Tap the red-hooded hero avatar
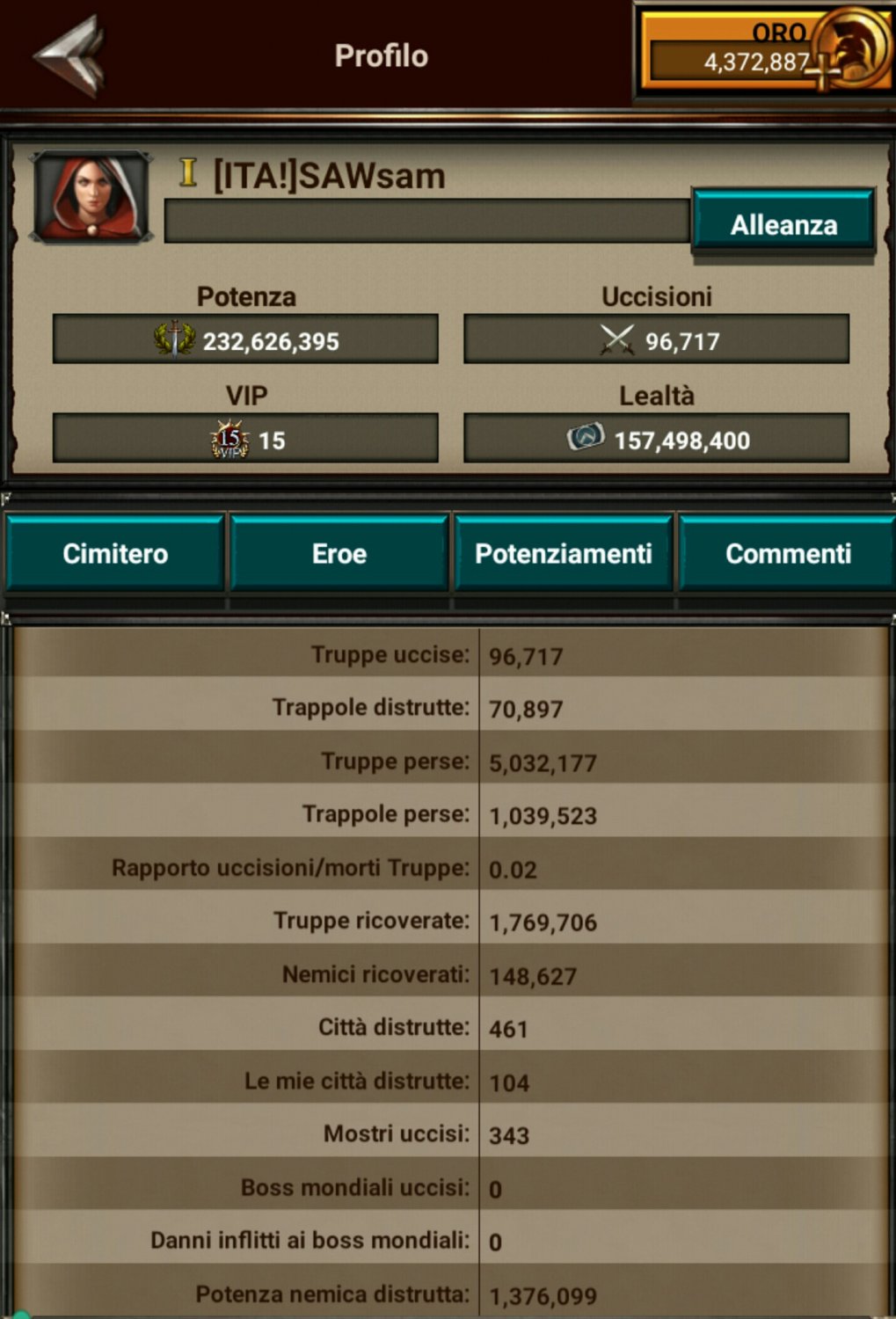The height and width of the screenshot is (1319, 896). (91, 197)
